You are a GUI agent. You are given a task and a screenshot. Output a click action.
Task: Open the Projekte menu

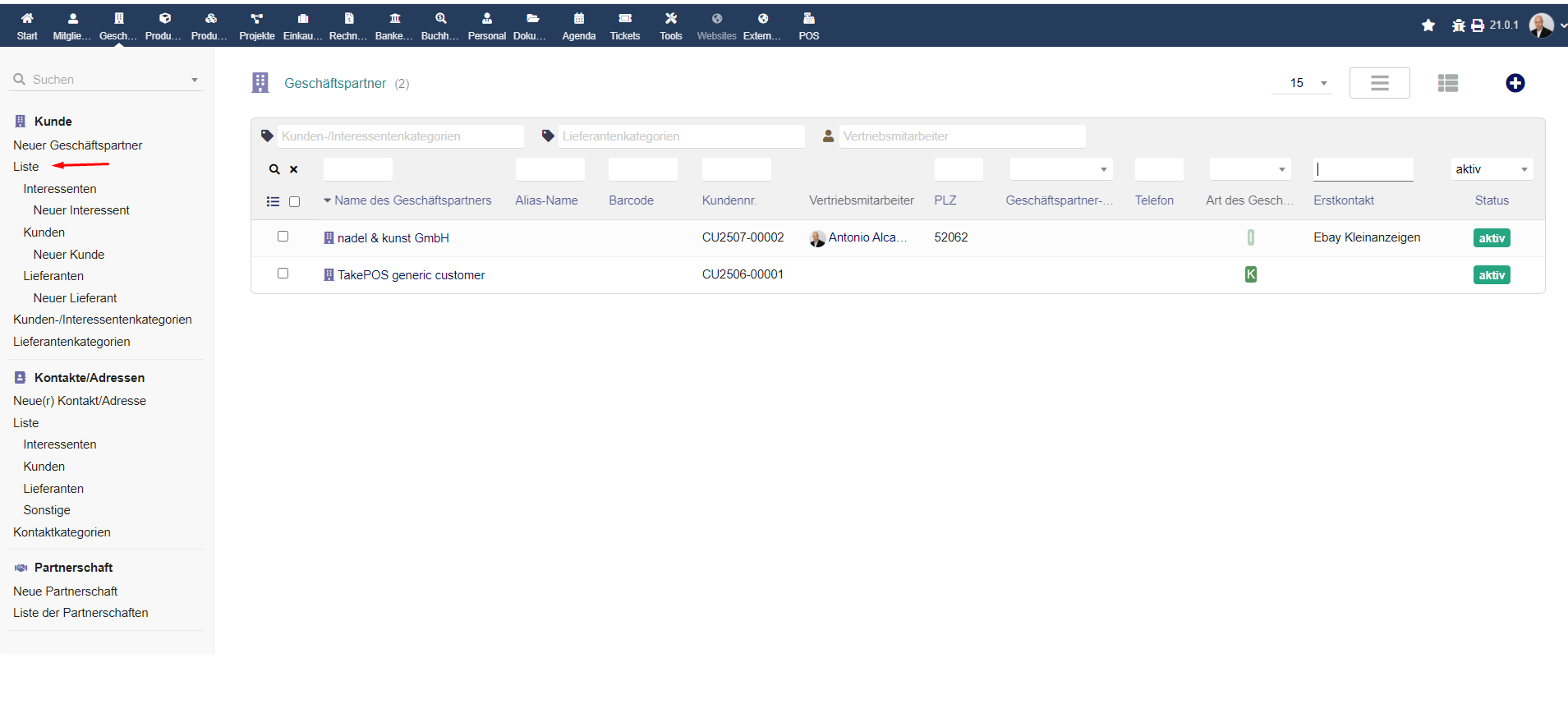(x=256, y=25)
